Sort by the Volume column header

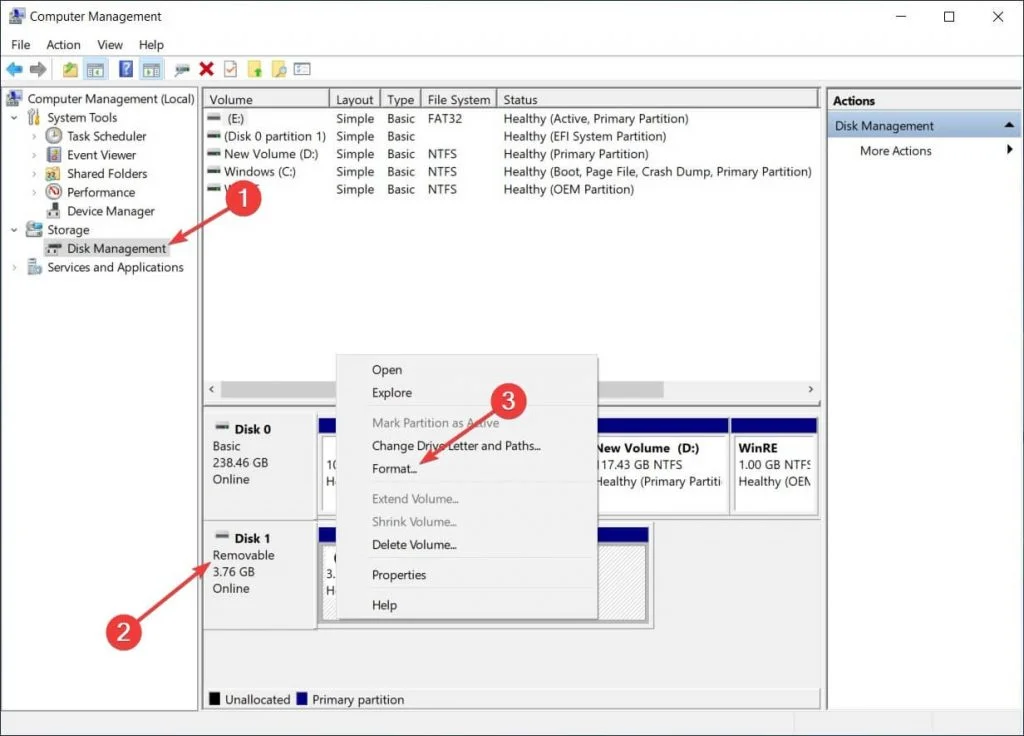point(266,99)
